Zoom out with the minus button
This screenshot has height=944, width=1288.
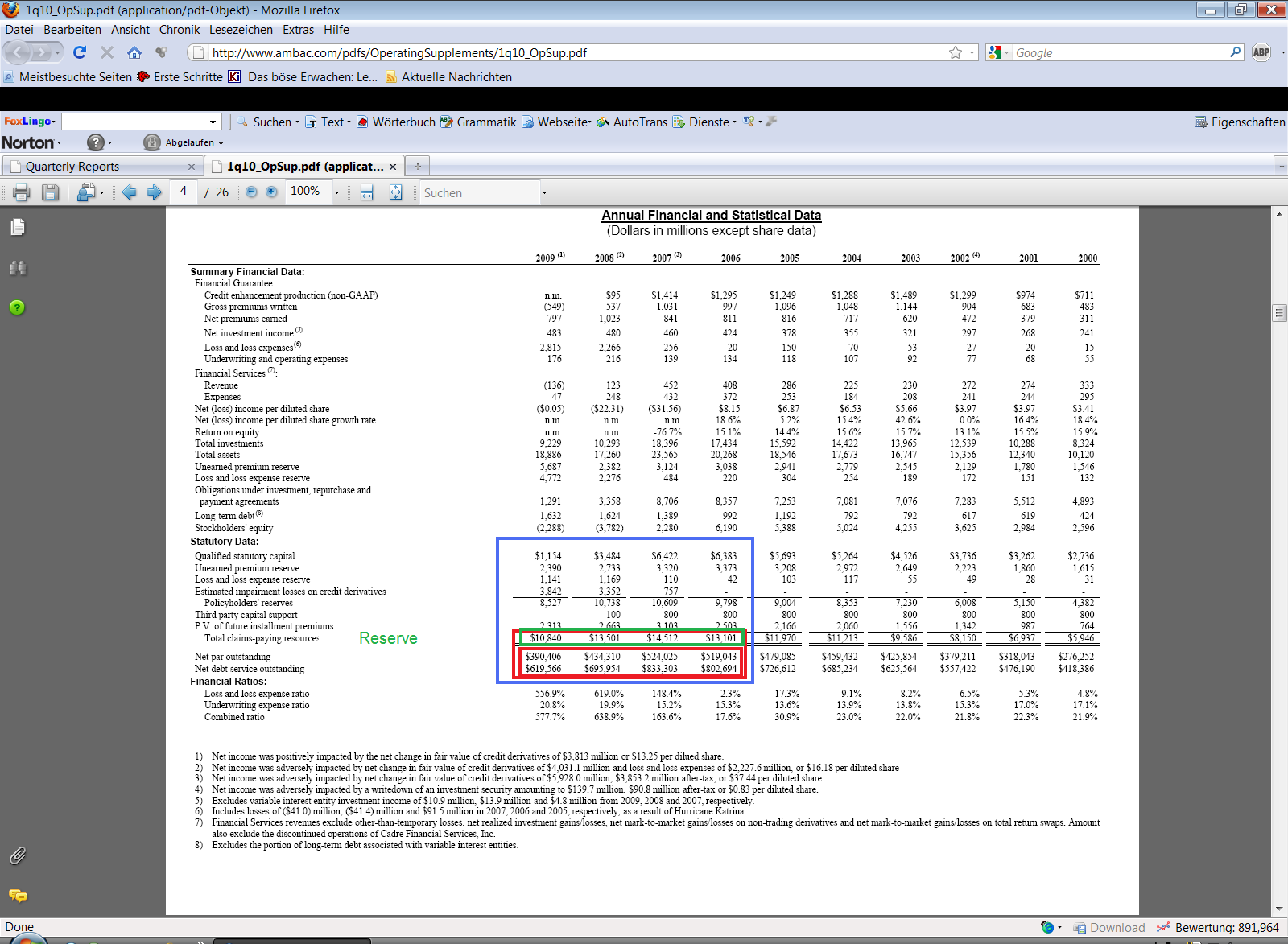251,192
